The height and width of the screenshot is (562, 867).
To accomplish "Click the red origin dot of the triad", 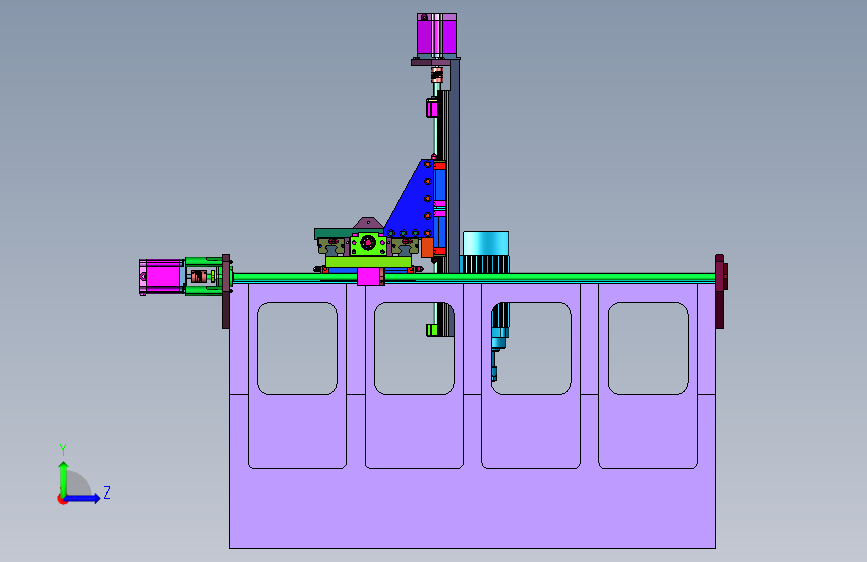I will 62,499.
